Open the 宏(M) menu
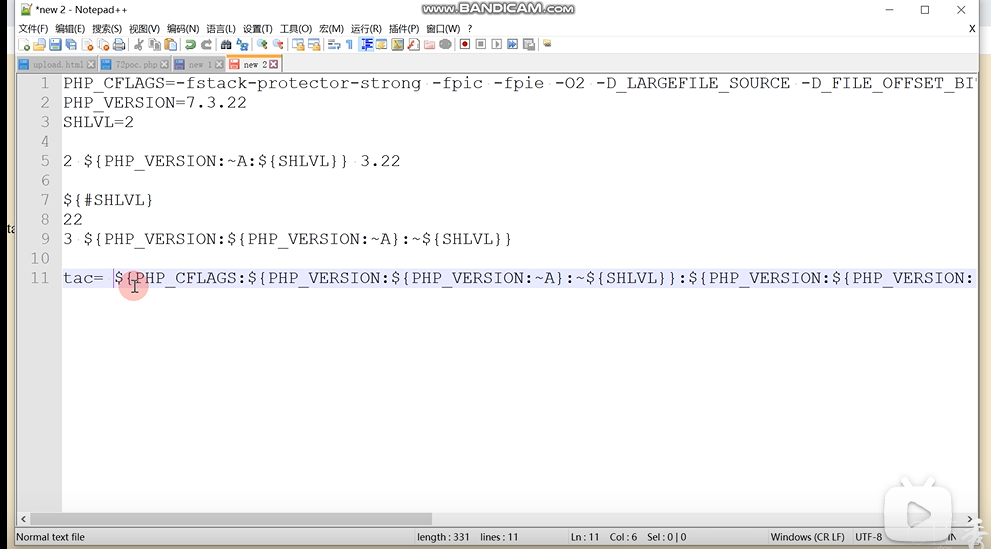 [x=331, y=28]
